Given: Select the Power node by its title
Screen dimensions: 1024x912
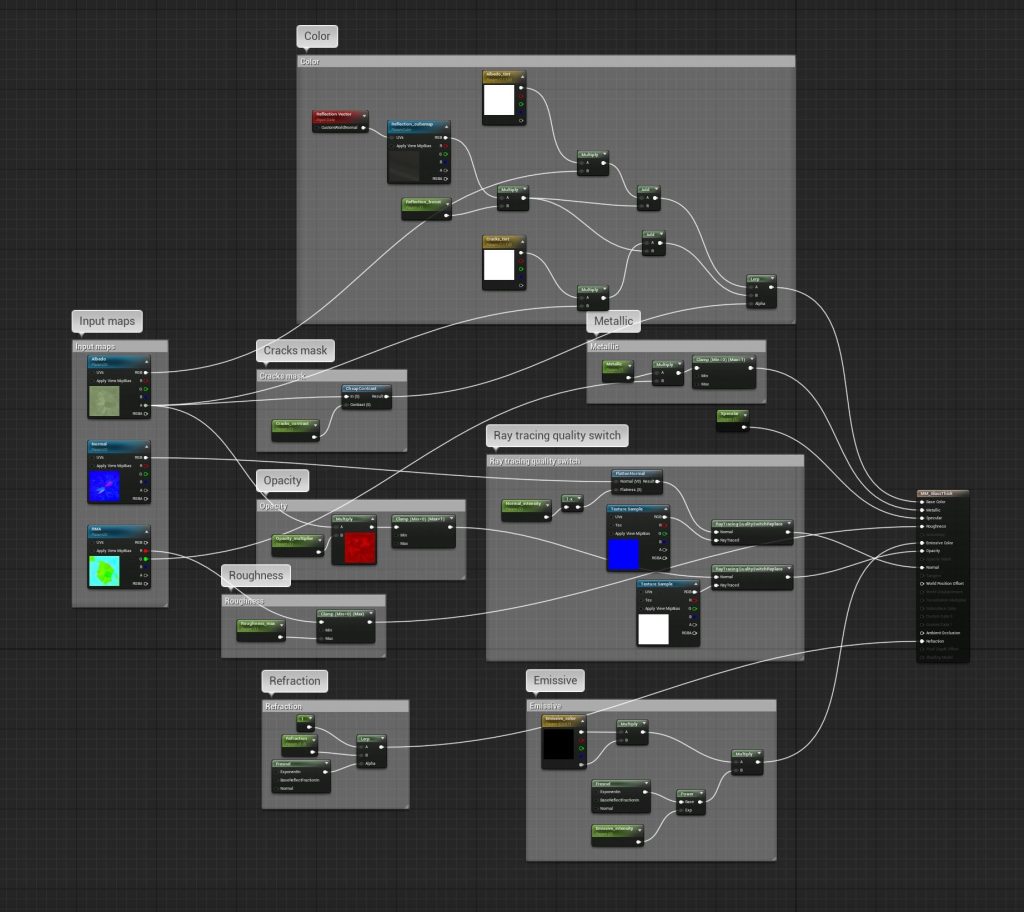Looking at the screenshot, I should click(687, 794).
